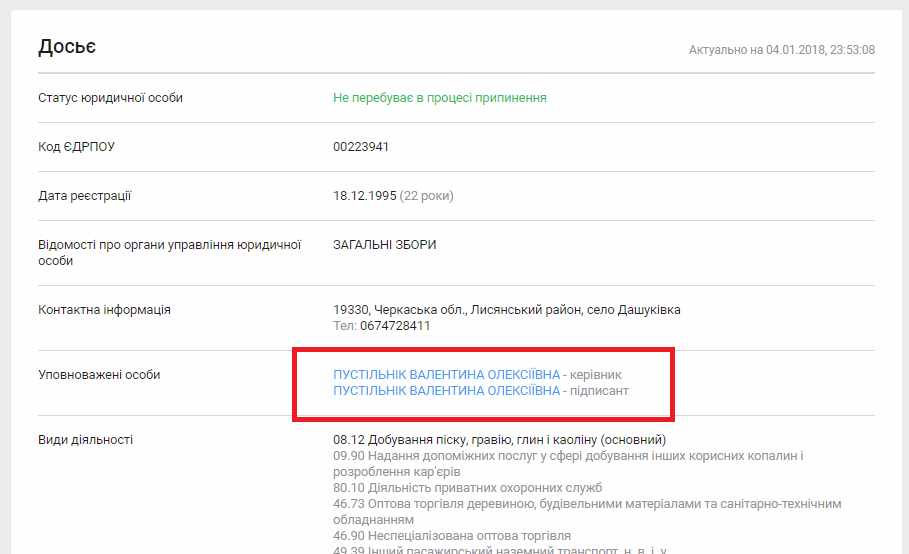Click the Досьє heading

(67, 47)
